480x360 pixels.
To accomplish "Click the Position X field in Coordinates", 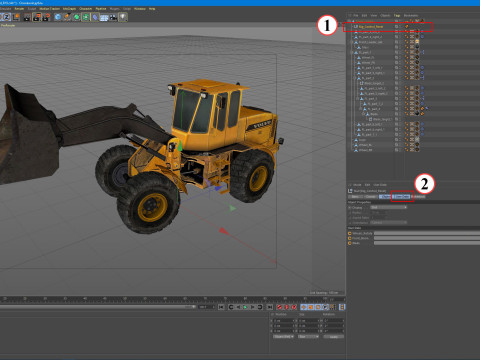I will coord(283,321).
